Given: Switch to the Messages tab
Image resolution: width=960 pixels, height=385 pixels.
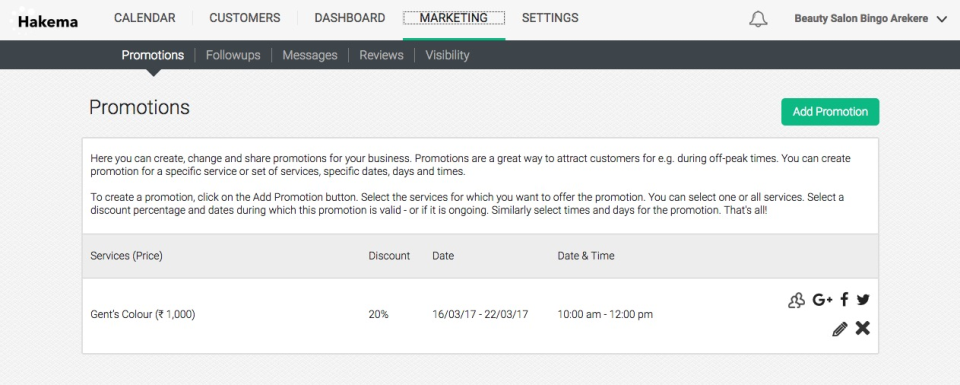Looking at the screenshot, I should click(310, 55).
